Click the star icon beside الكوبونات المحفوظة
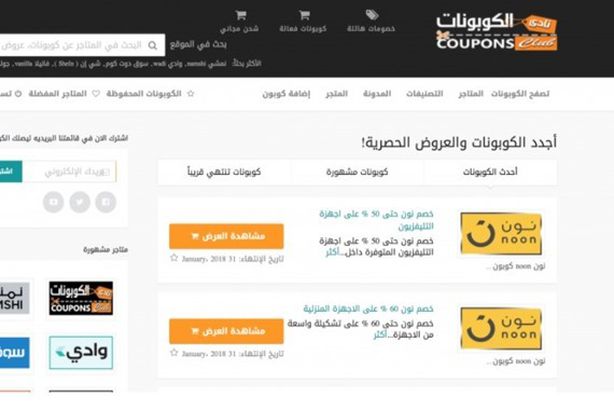Viewport: 614px width, 410px height. (x=191, y=94)
